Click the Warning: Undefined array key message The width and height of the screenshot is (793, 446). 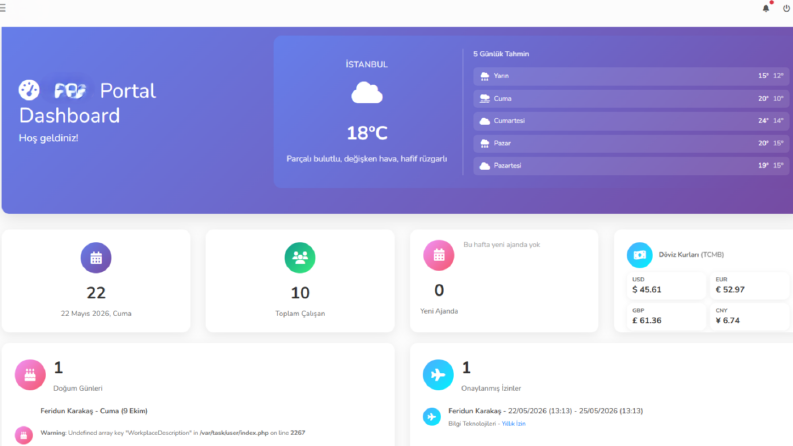(173, 433)
